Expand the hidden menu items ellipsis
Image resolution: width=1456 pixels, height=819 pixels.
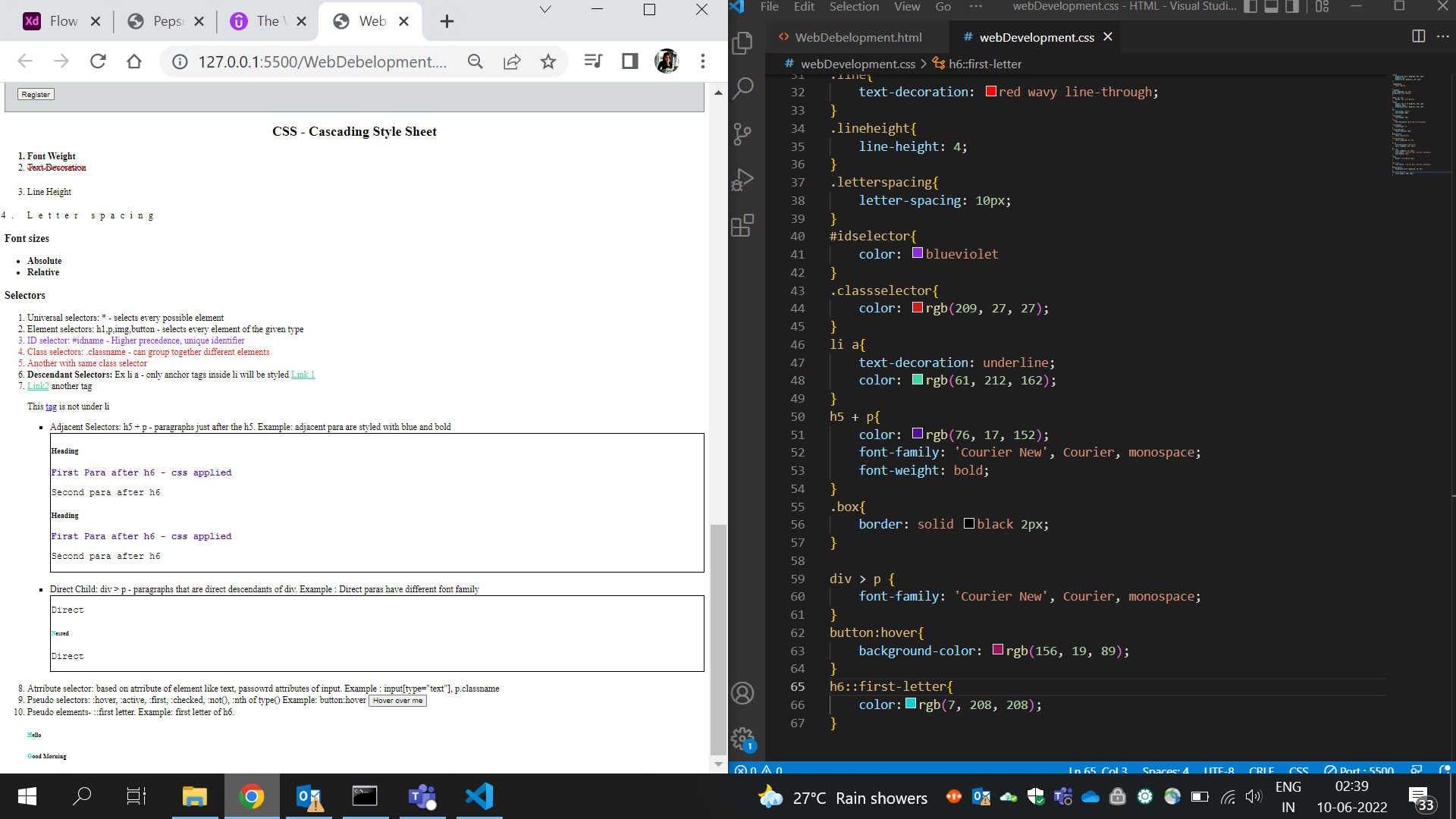[x=975, y=7]
